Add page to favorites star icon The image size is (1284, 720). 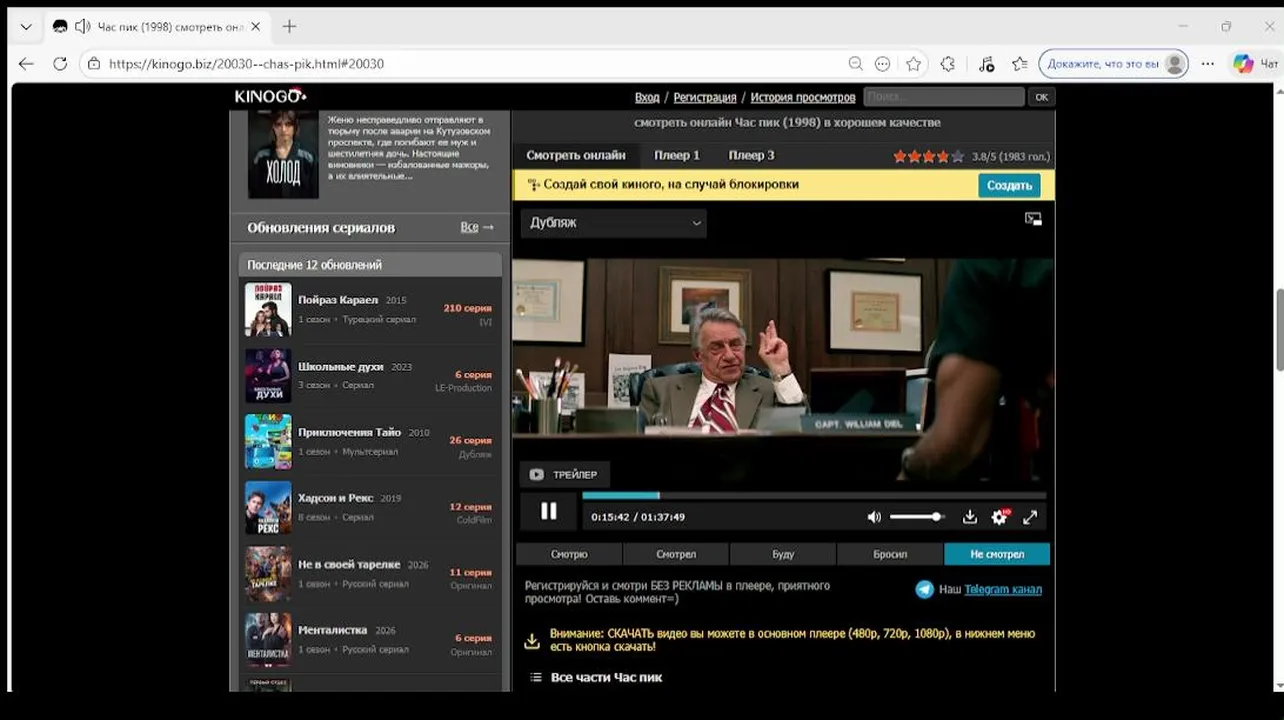point(913,63)
